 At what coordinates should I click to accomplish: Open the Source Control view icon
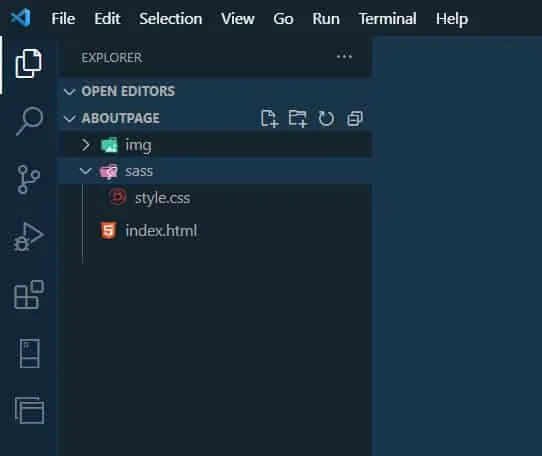[28, 179]
